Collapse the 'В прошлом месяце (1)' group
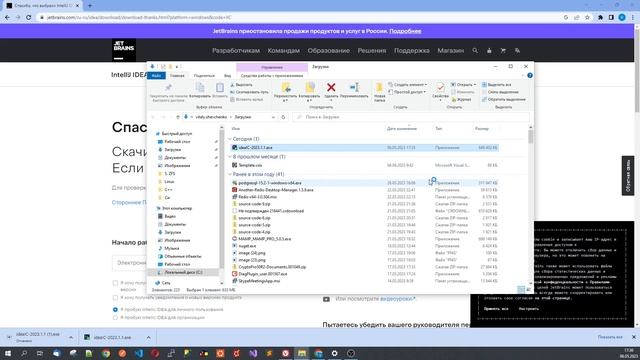This screenshot has width=640, height=360. pyautogui.click(x=230, y=157)
